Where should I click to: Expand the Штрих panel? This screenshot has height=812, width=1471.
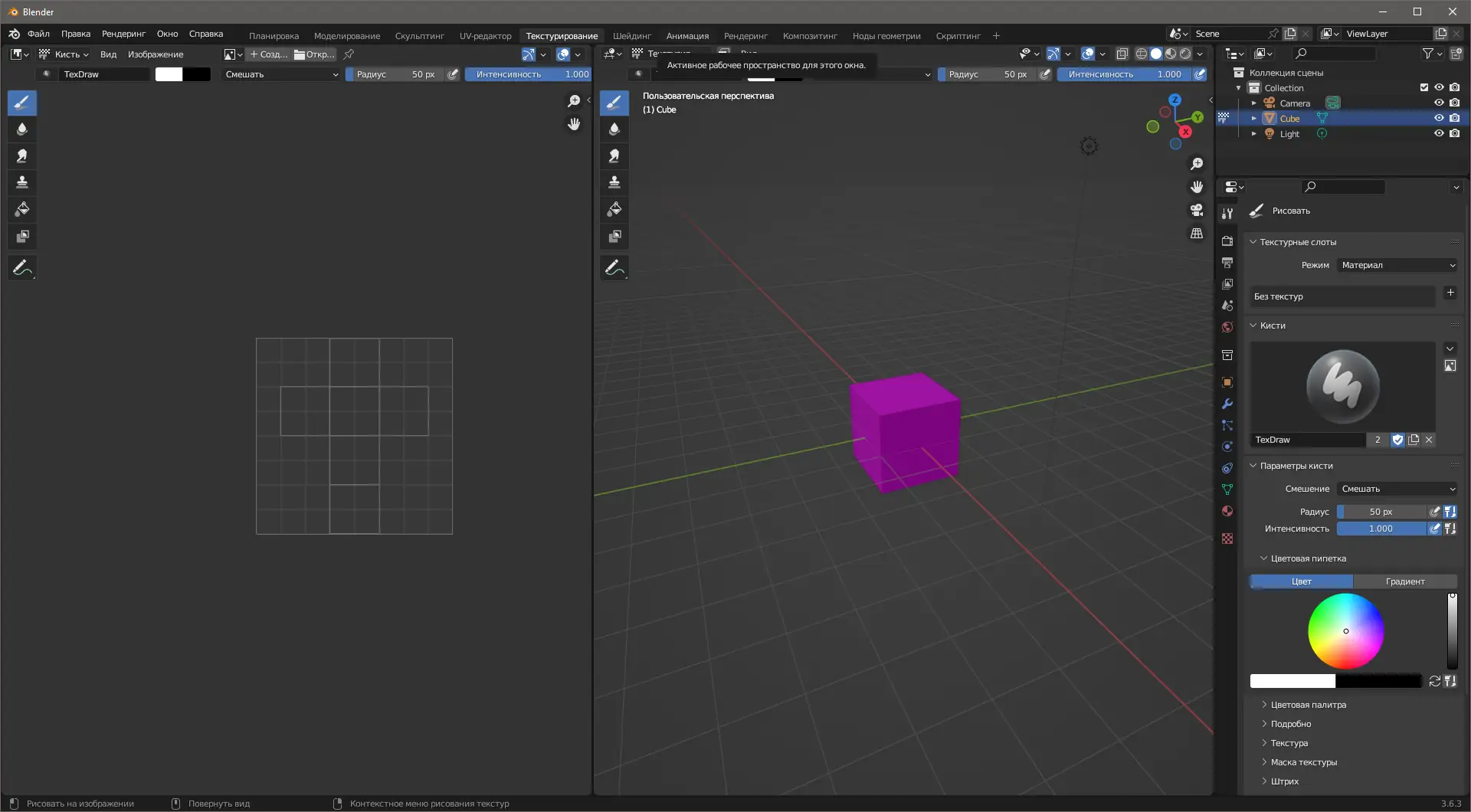(1284, 781)
